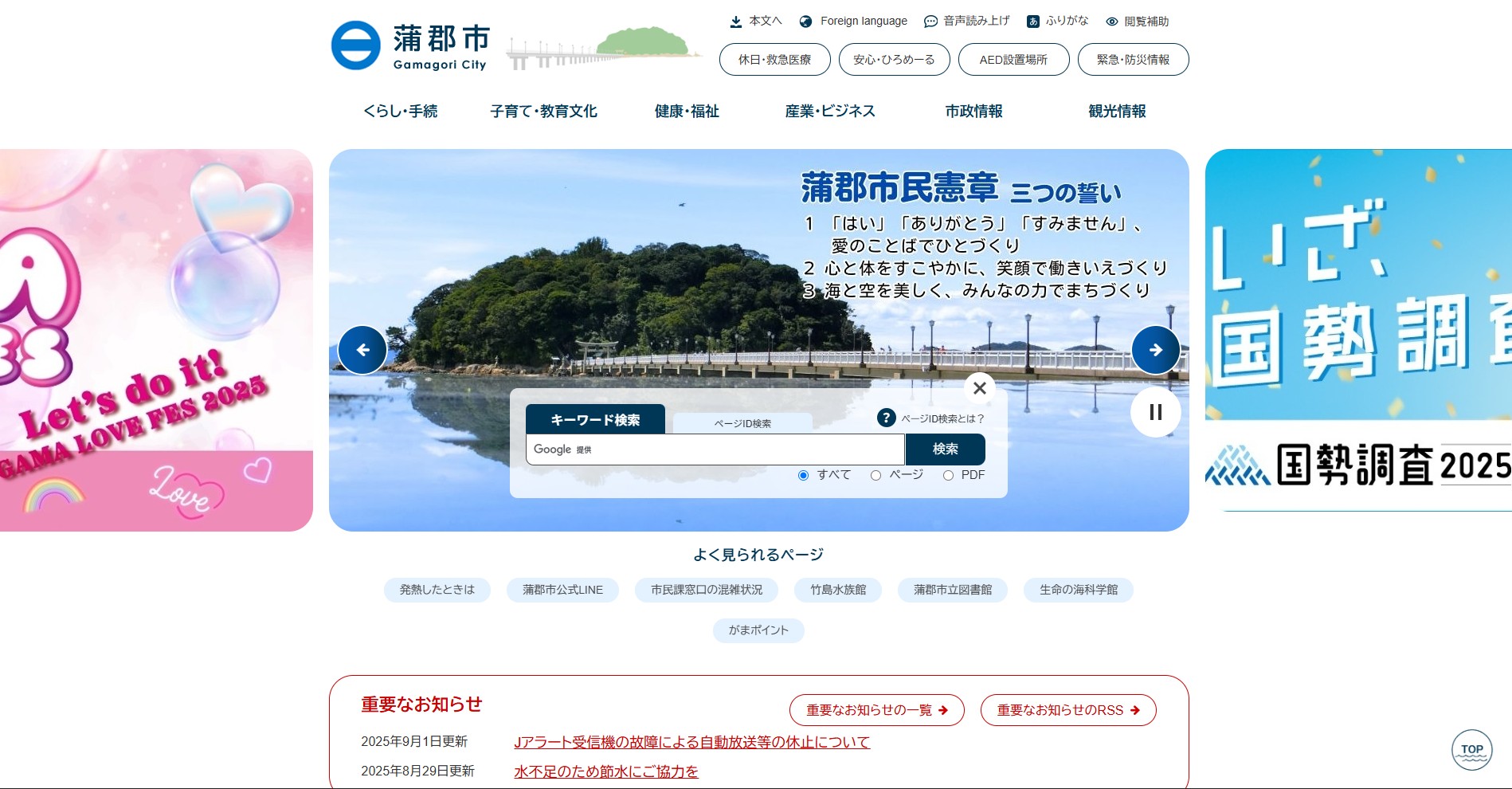The image size is (1512, 789).
Task: Open 市民課窓口の混雑状況 page
Action: (707, 590)
